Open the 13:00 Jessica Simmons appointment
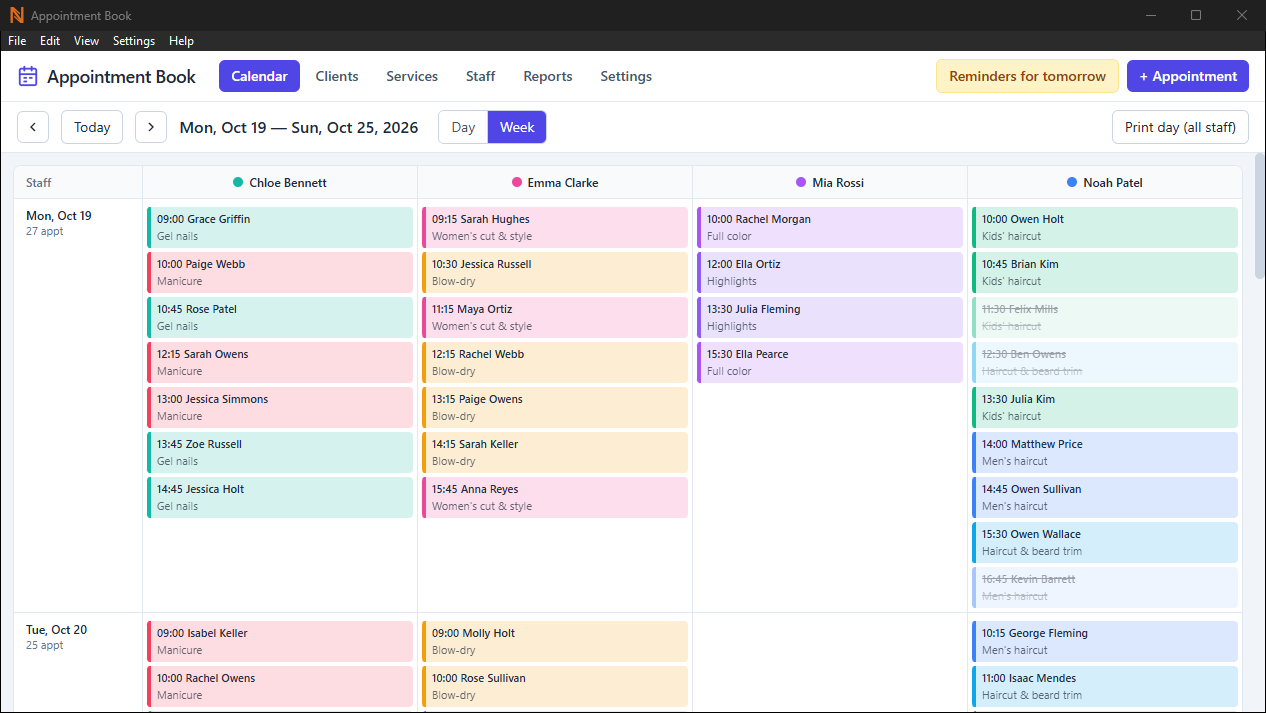The width and height of the screenshot is (1266, 713). pyautogui.click(x=280, y=407)
